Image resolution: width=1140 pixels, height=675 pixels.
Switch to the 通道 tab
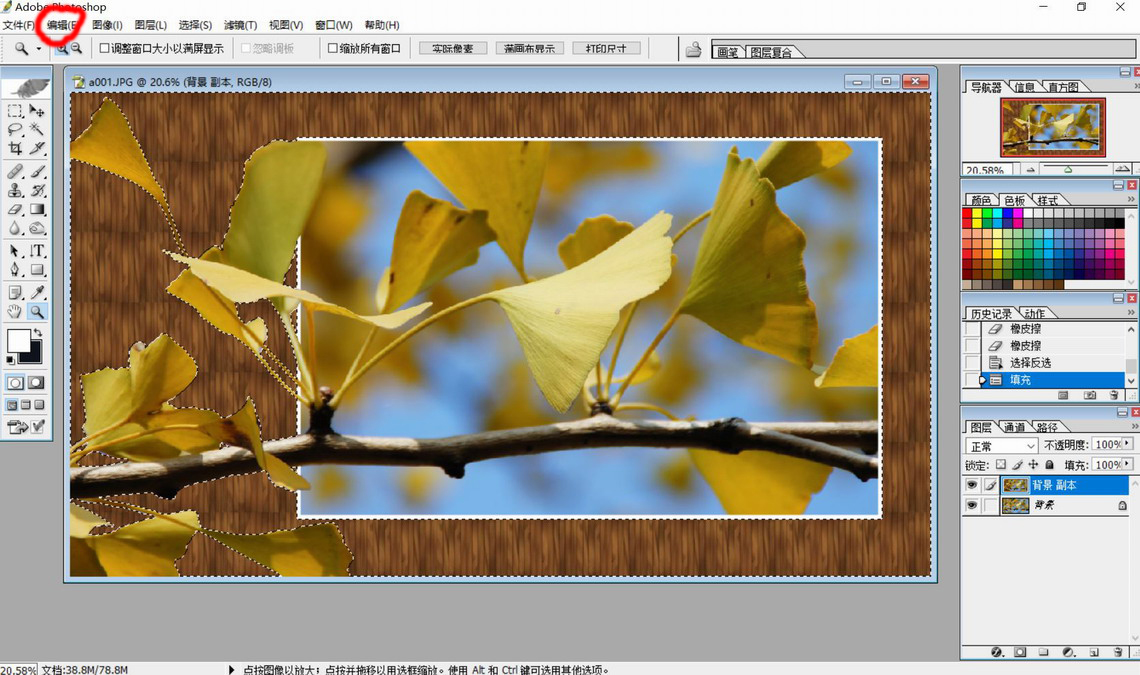(1014, 427)
